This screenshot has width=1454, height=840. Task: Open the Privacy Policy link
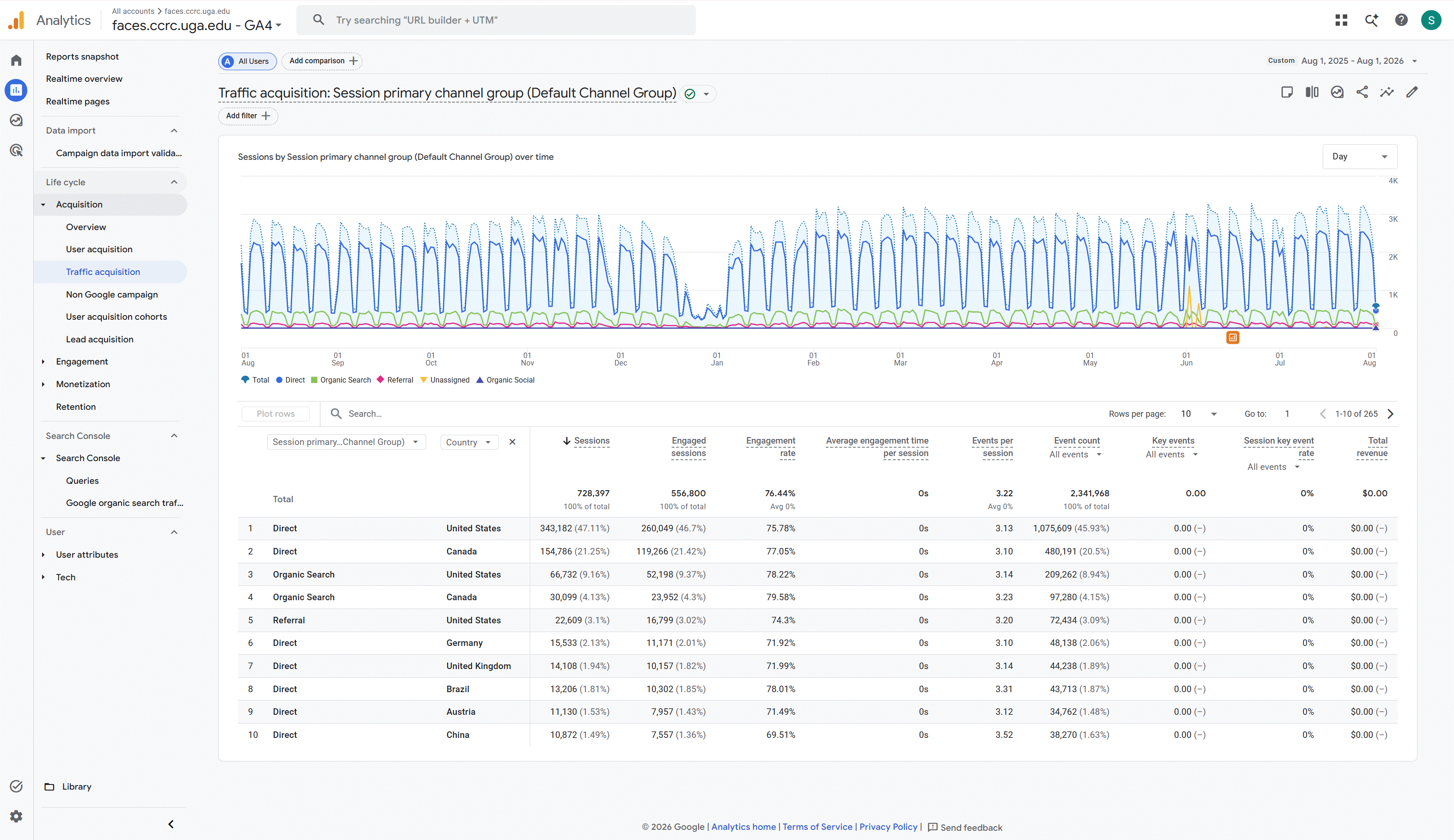[x=888, y=827]
